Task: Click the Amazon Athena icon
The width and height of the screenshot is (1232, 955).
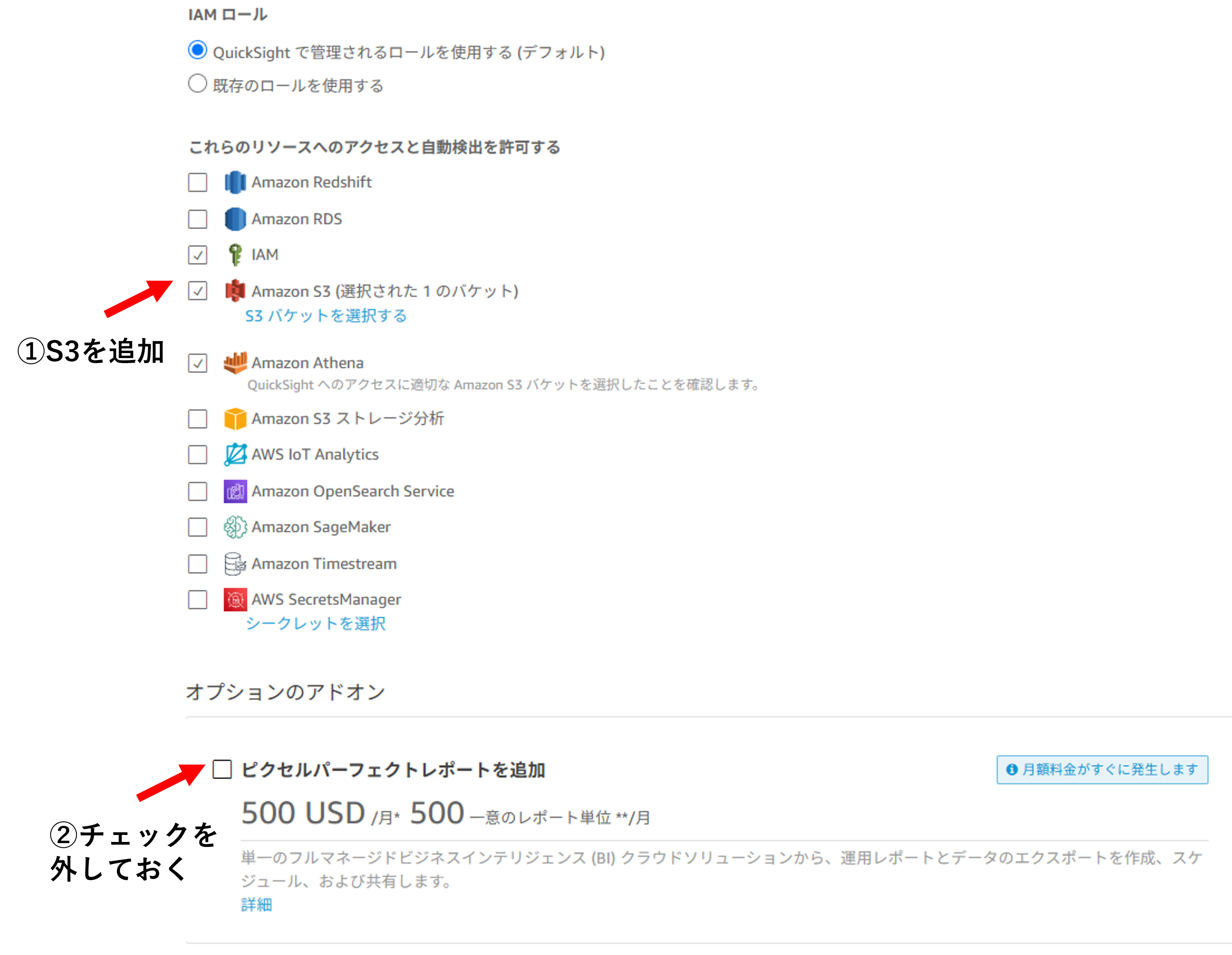Action: pyautogui.click(x=235, y=363)
